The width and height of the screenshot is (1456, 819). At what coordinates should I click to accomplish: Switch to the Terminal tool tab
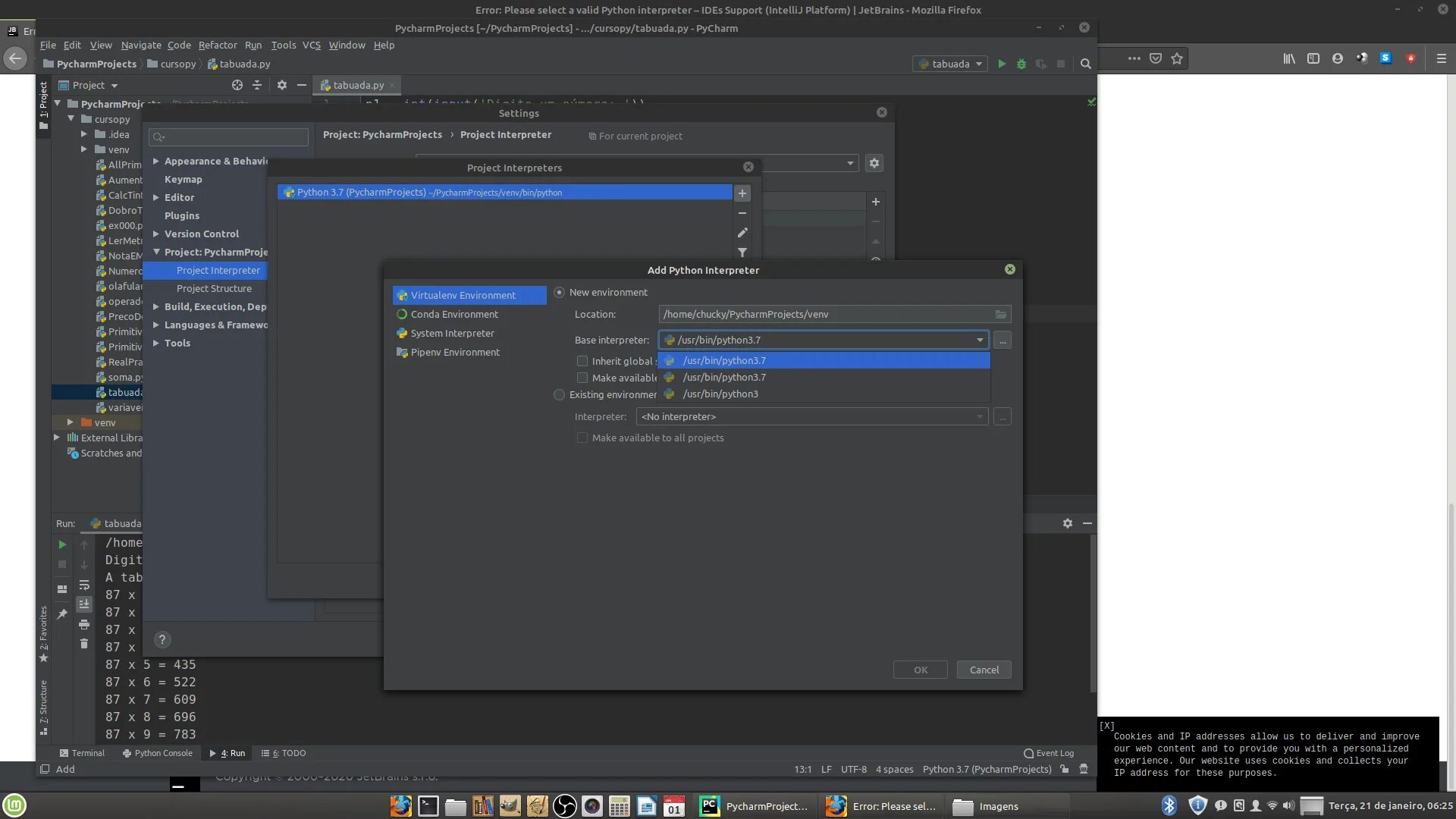click(x=82, y=754)
